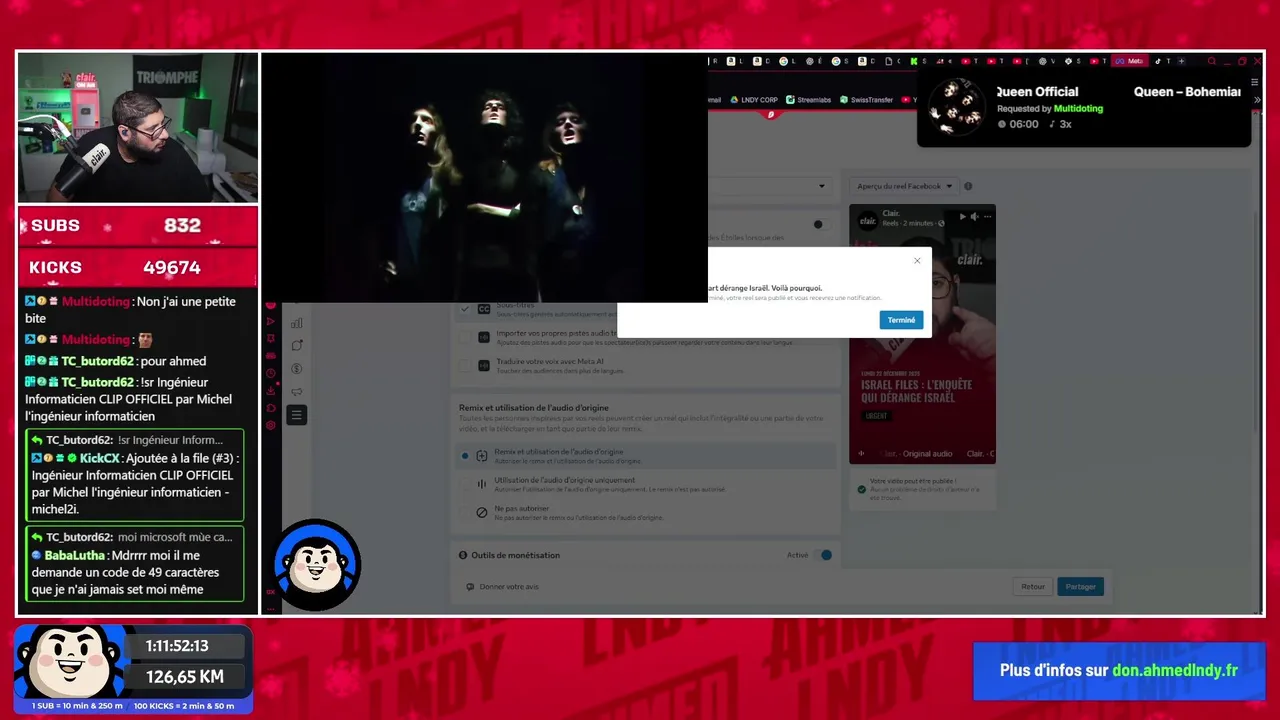Screen dimensions: 1280x720
Task: Open the Aperçu du reel Facebook dropdown
Action: click(905, 186)
